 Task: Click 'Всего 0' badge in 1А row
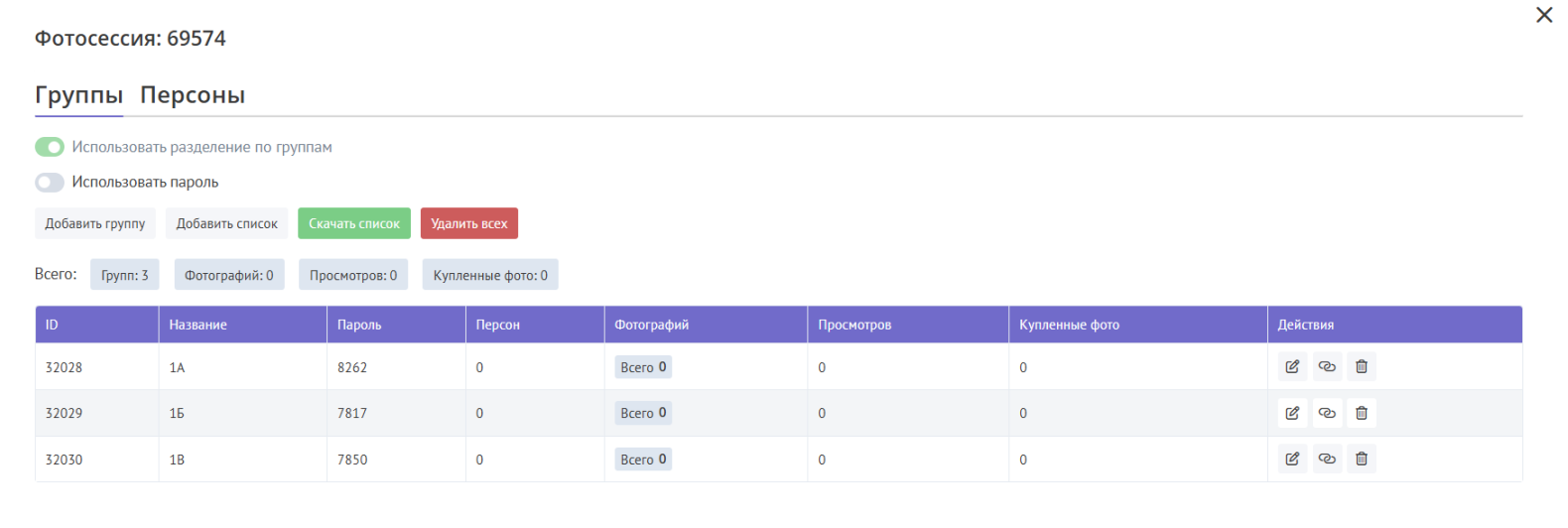coord(643,367)
